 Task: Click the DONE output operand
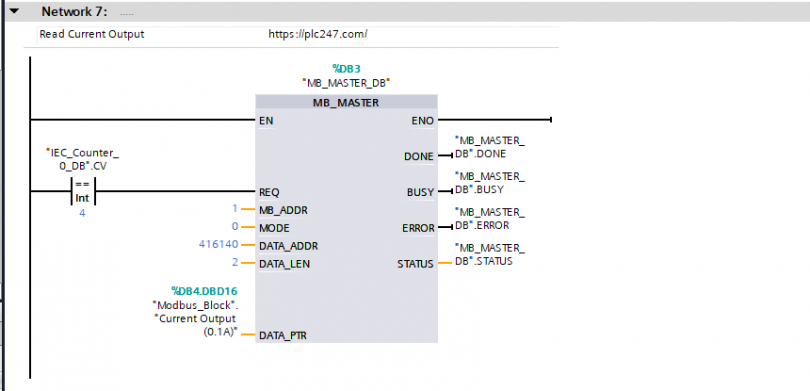point(490,147)
